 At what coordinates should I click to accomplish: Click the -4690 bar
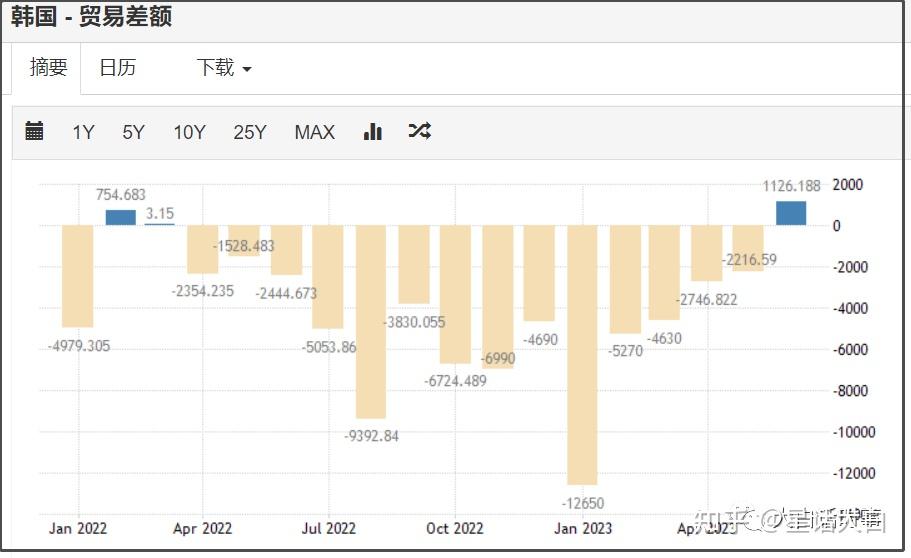pos(539,273)
